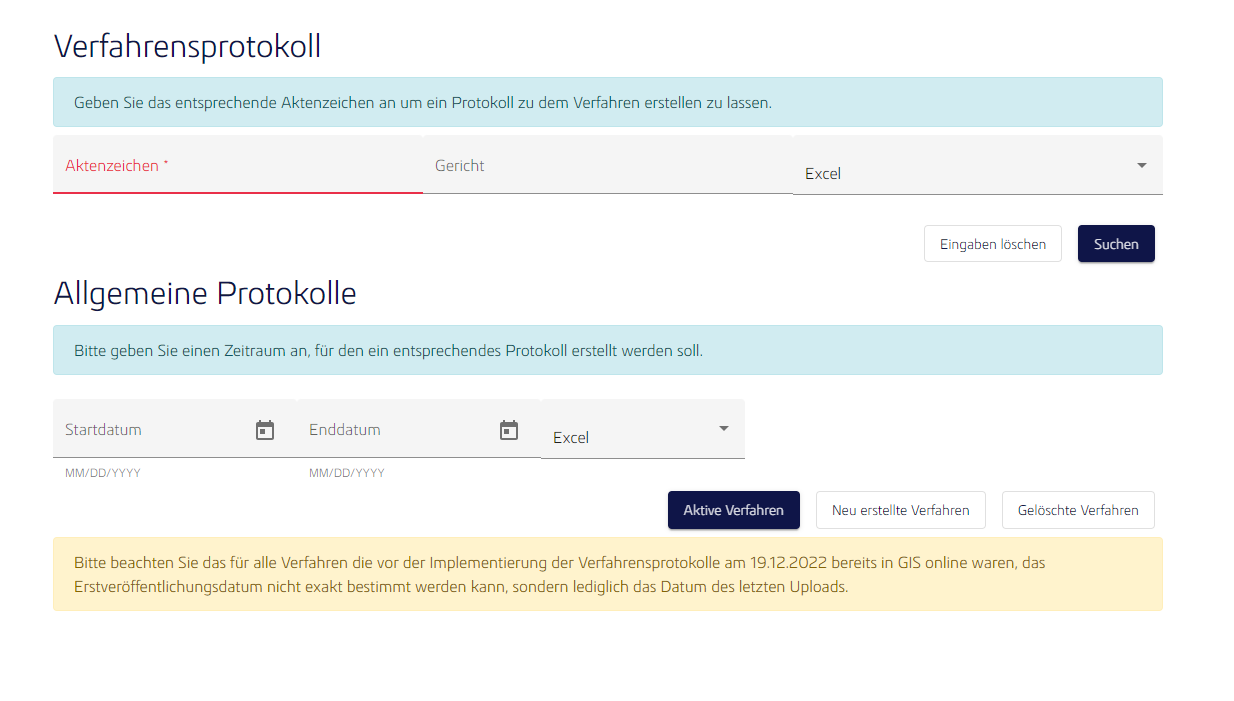Focus the Aktenzeichen required input field
Viewport: 1234px width, 701px height.
click(x=238, y=165)
